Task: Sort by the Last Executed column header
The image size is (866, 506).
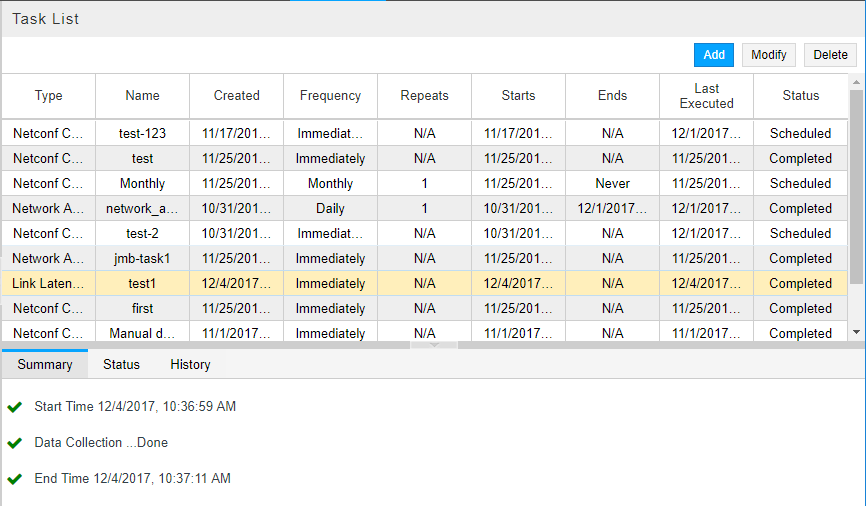Action: 706,96
